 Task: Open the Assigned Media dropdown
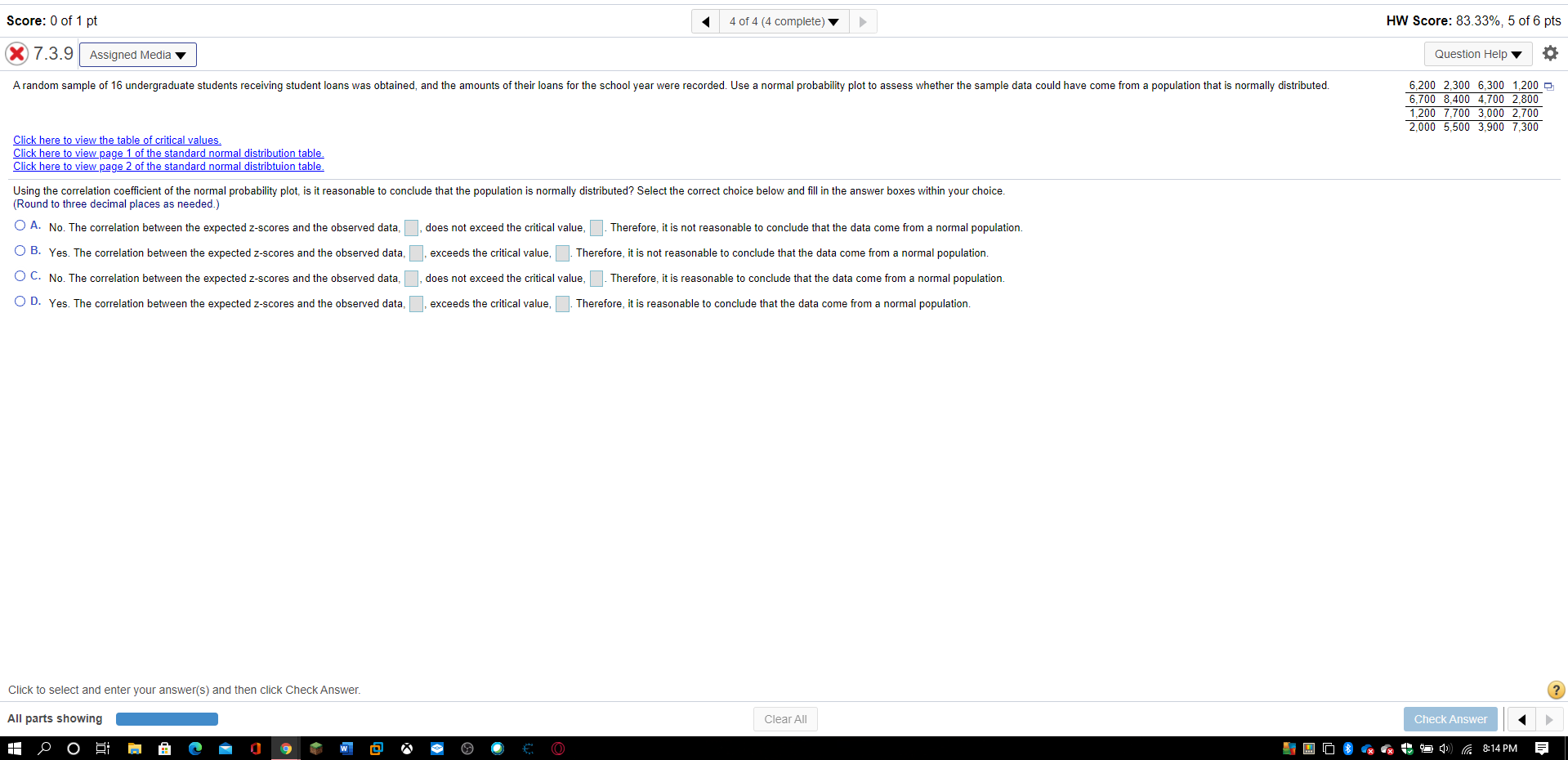(136, 54)
